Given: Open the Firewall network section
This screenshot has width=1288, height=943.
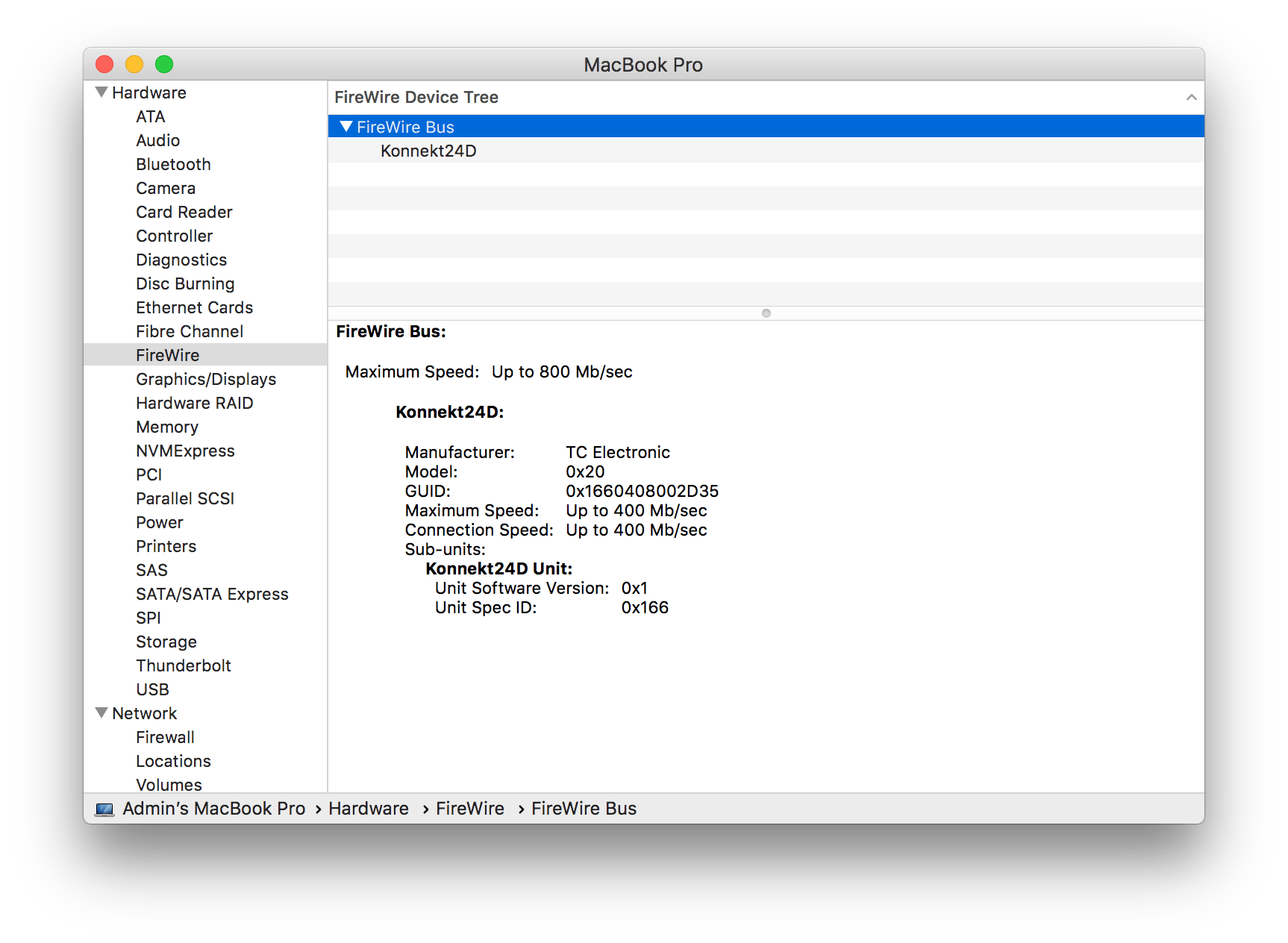Looking at the screenshot, I should pos(165,737).
